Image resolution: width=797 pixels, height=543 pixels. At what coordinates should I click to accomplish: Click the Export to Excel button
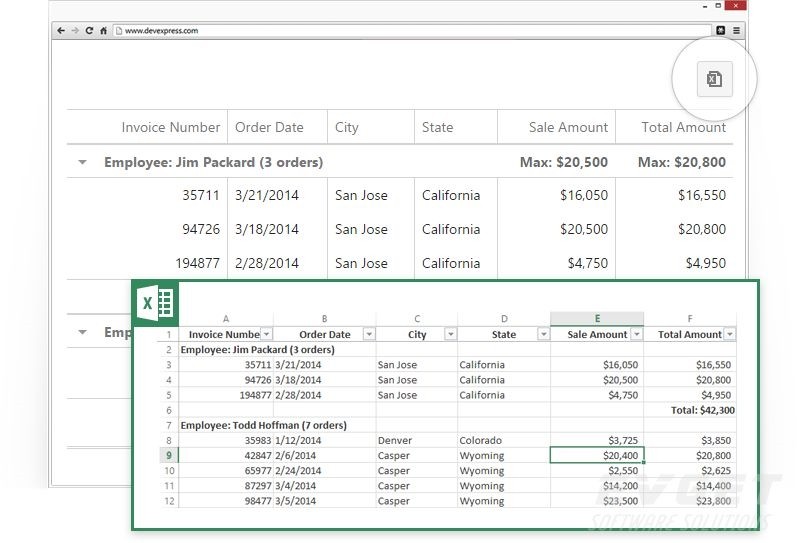pos(714,79)
